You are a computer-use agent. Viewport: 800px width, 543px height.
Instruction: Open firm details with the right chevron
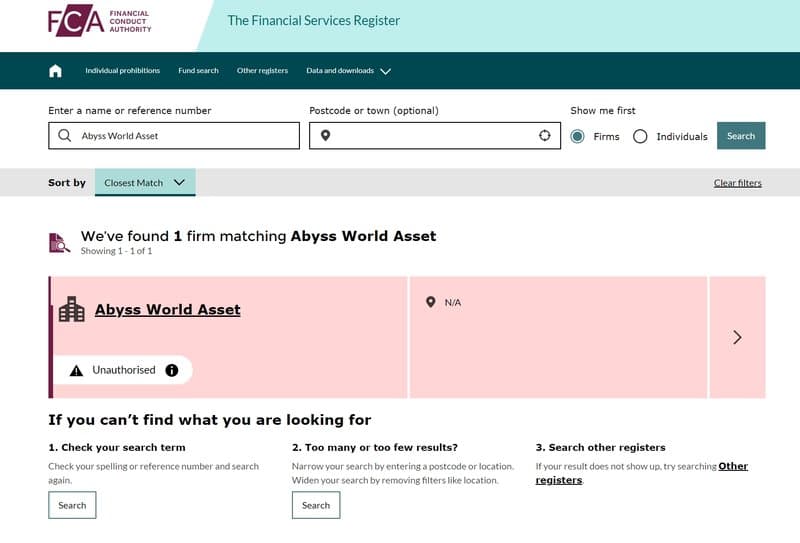tap(737, 337)
